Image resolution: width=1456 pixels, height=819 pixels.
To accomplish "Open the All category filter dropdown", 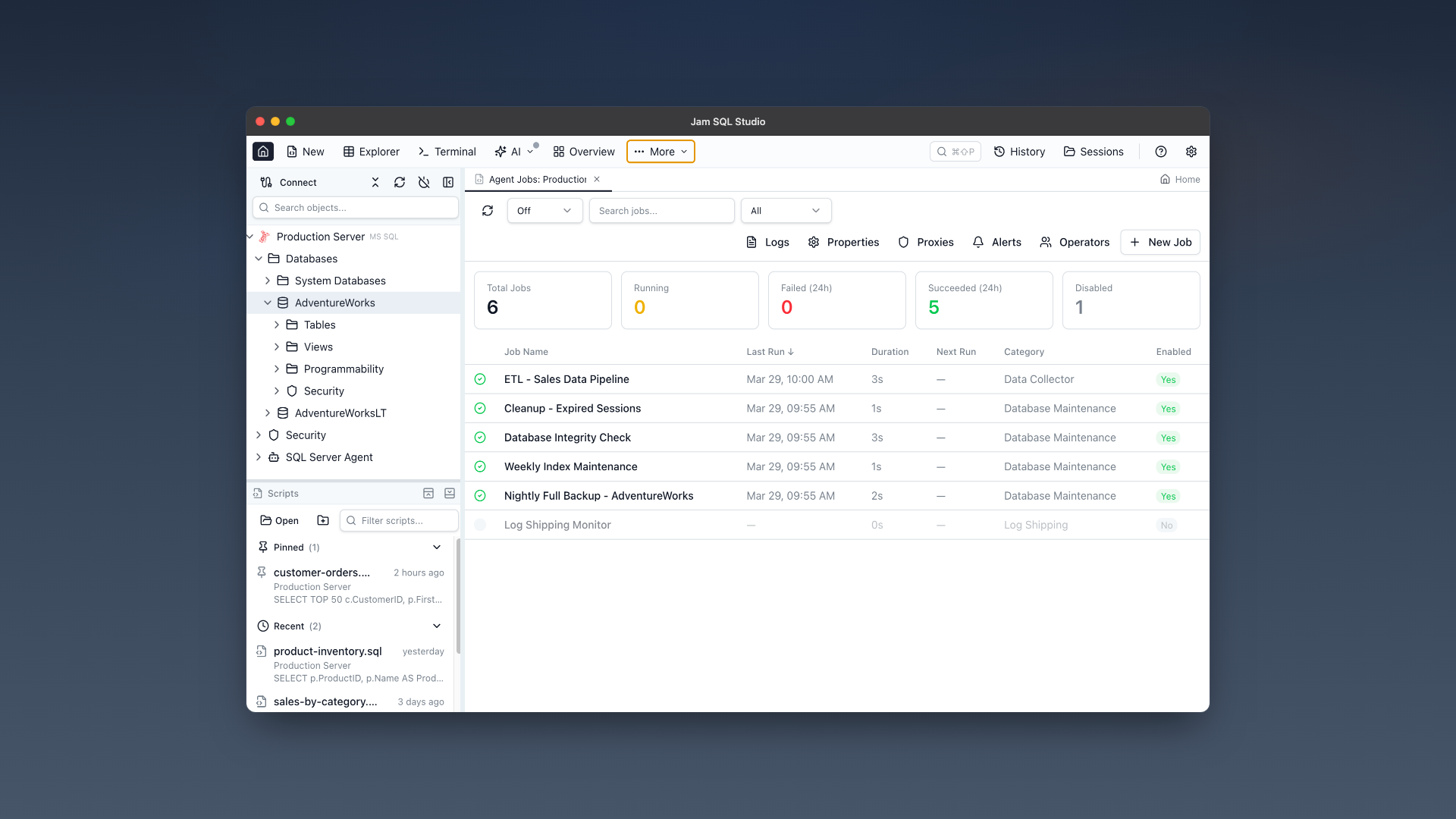I will (786, 210).
